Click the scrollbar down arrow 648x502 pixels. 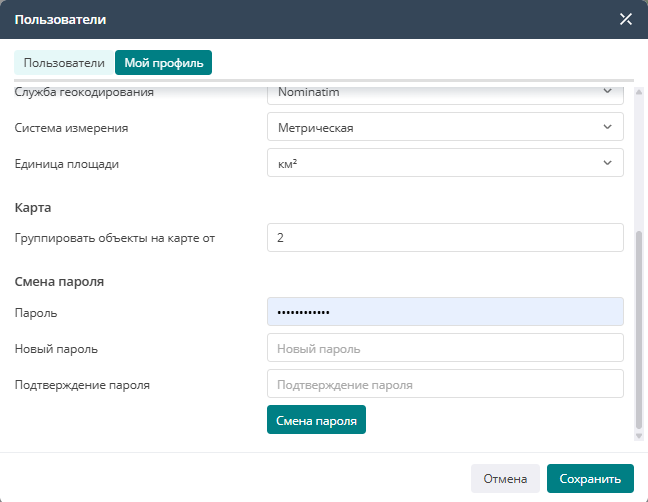click(639, 436)
